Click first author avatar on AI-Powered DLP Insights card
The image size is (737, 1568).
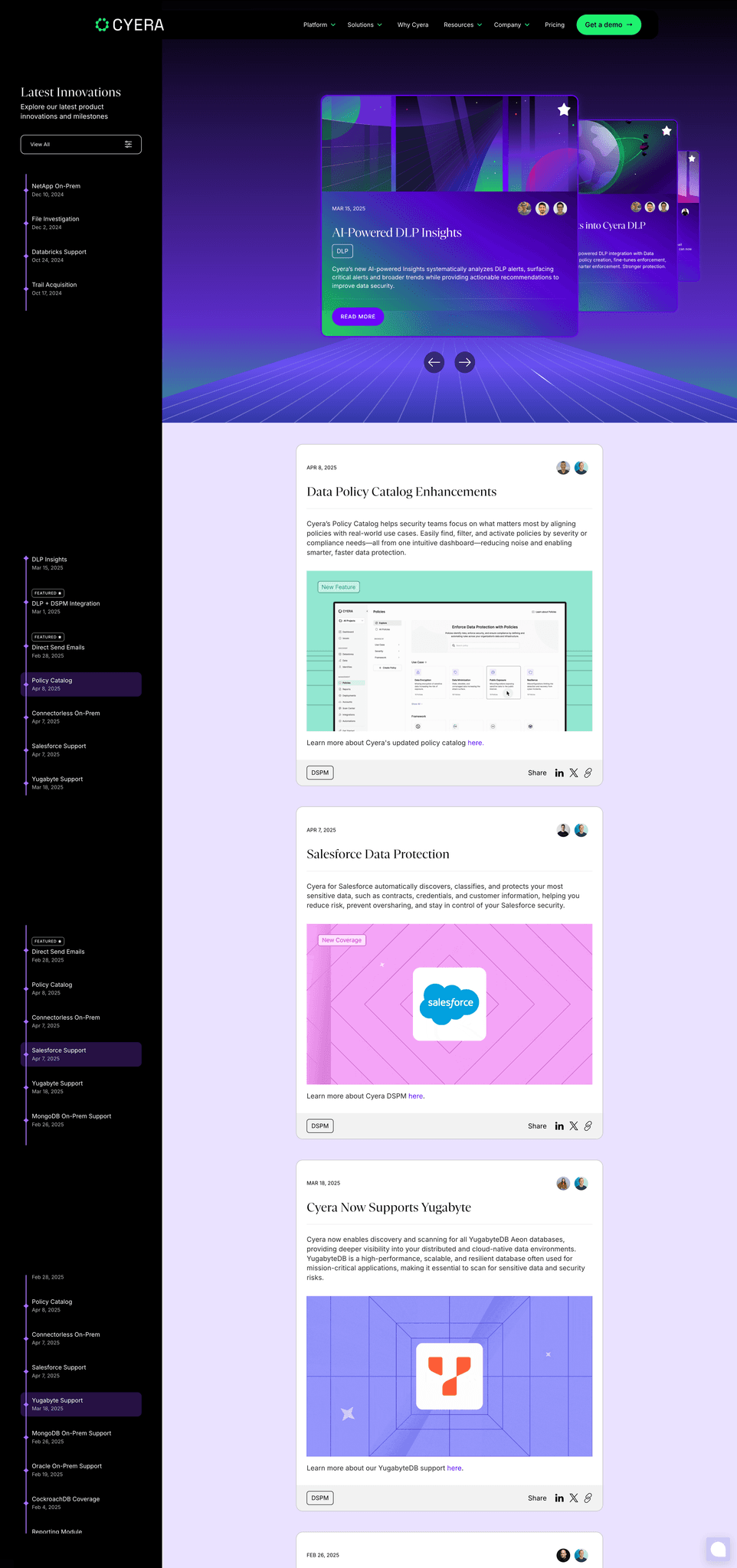tap(524, 208)
